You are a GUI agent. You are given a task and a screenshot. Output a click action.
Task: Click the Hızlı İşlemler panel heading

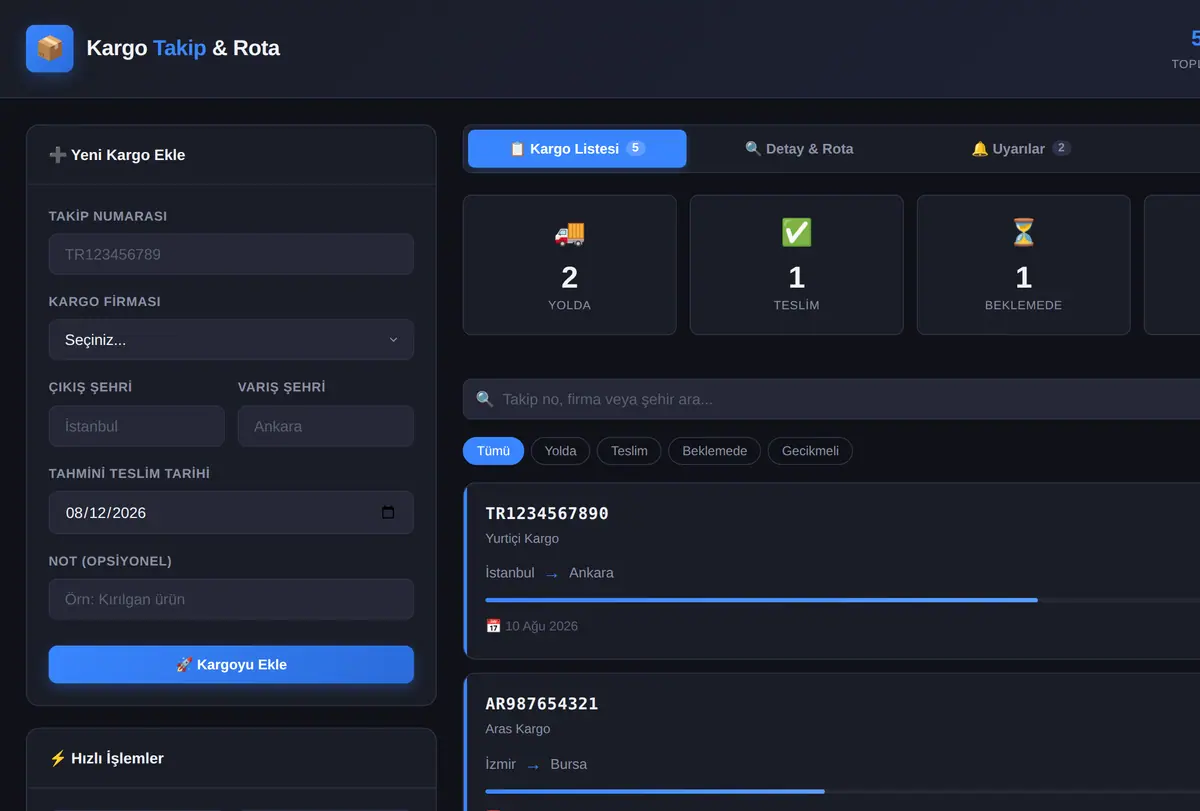click(107, 758)
